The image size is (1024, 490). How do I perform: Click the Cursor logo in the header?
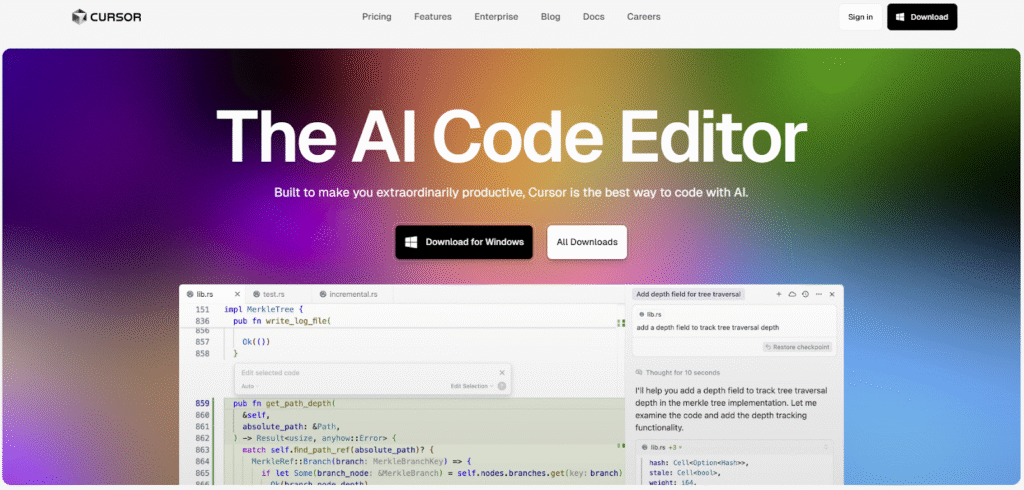pyautogui.click(x=106, y=17)
